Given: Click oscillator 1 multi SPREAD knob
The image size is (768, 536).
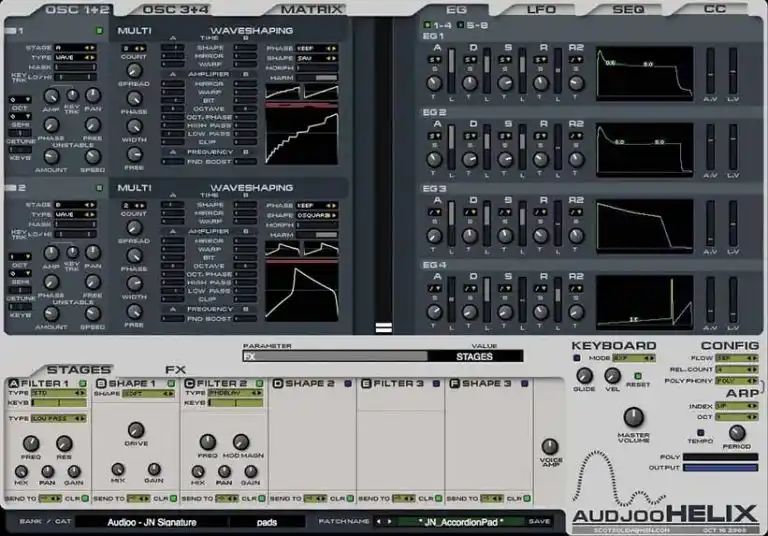Looking at the screenshot, I should pos(134,71).
